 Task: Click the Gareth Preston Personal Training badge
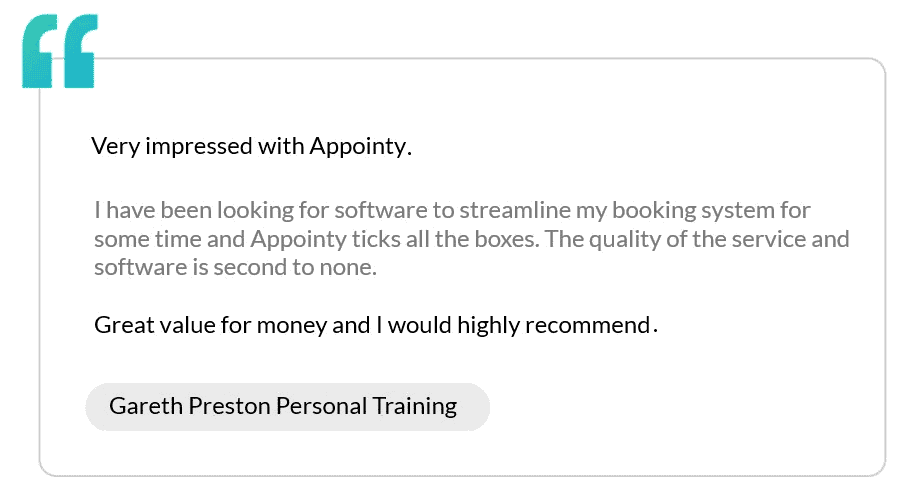(x=287, y=407)
